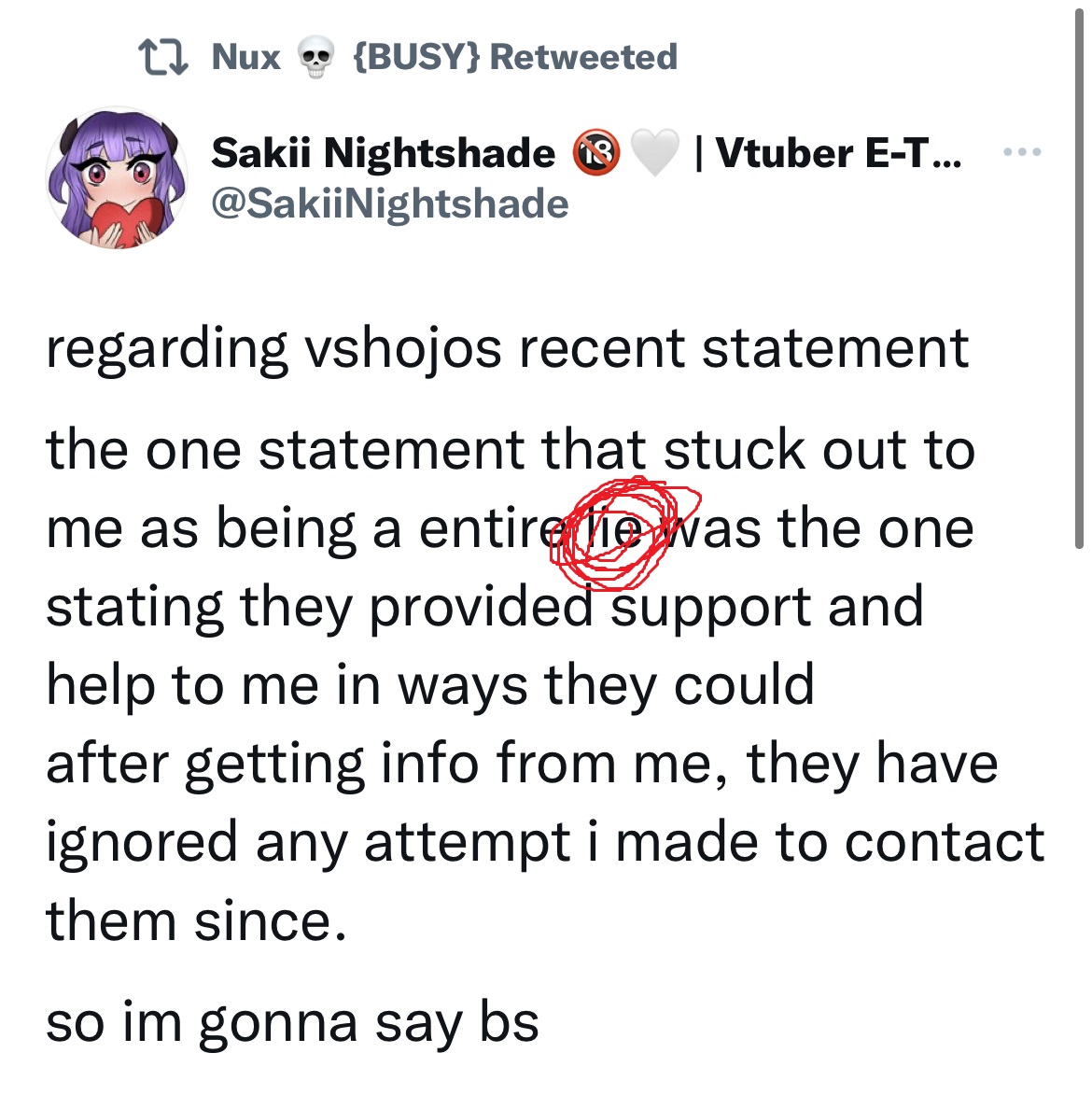
Task: Click the word 'vshojos' in the tweet
Action: 402,349
